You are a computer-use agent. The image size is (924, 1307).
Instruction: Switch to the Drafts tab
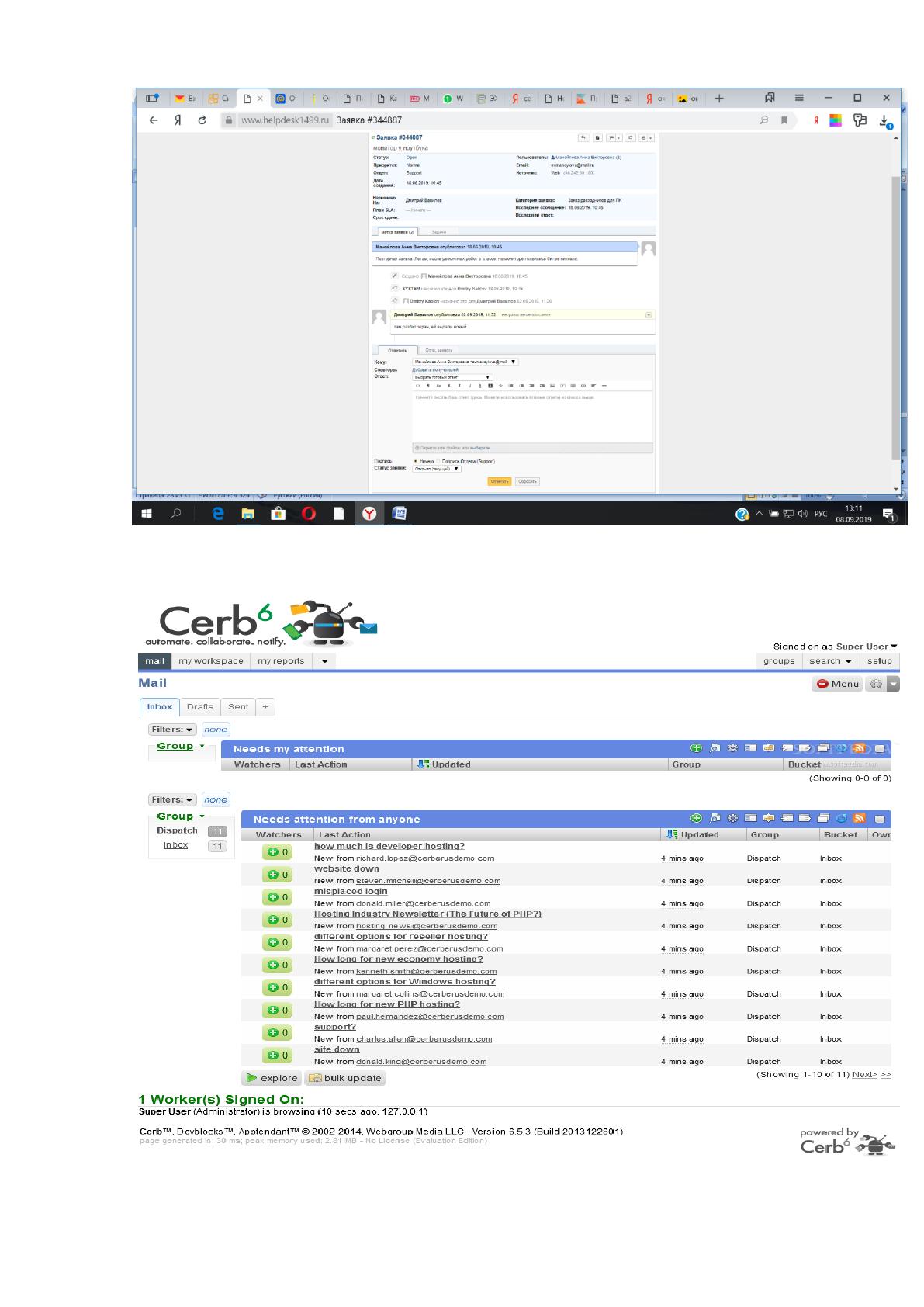coord(199,707)
